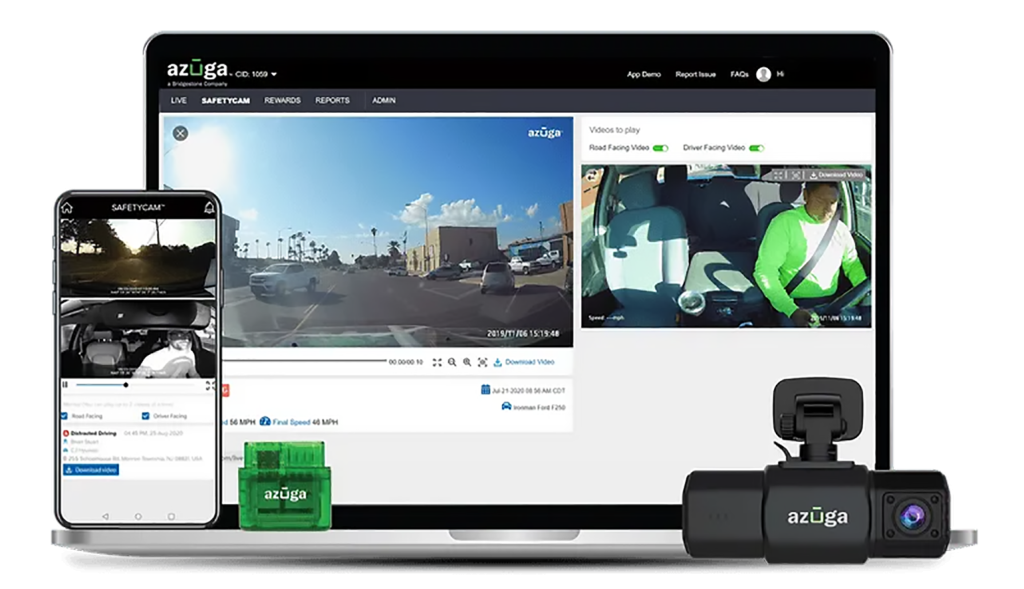Tap the Android back button on phone

point(105,517)
